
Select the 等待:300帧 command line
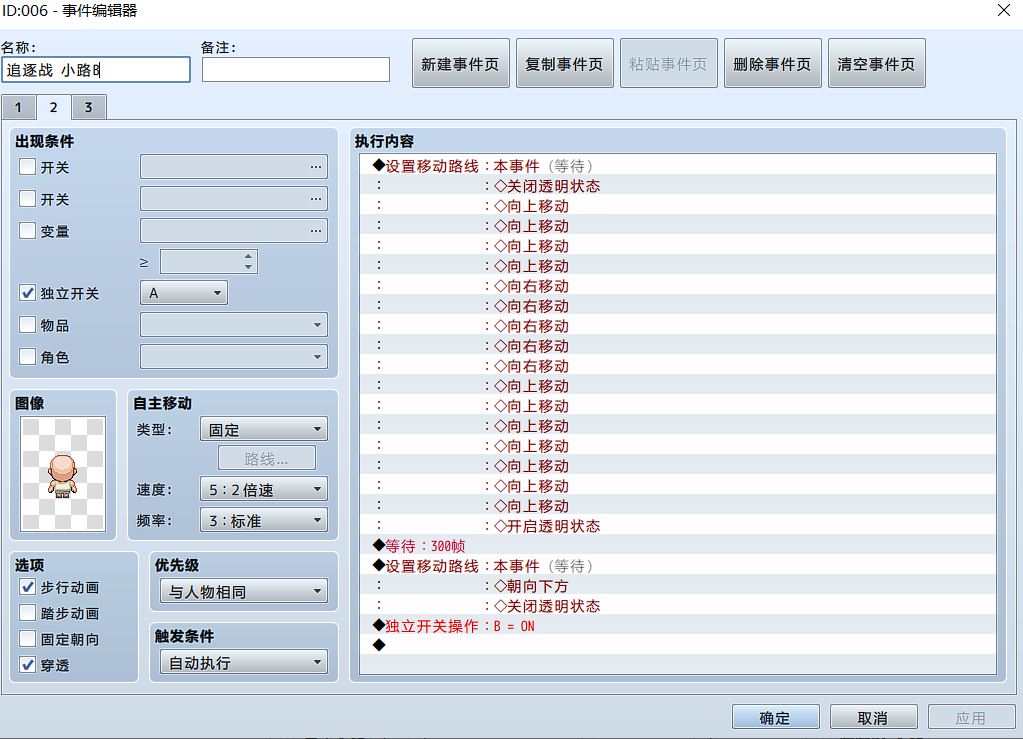click(678, 546)
